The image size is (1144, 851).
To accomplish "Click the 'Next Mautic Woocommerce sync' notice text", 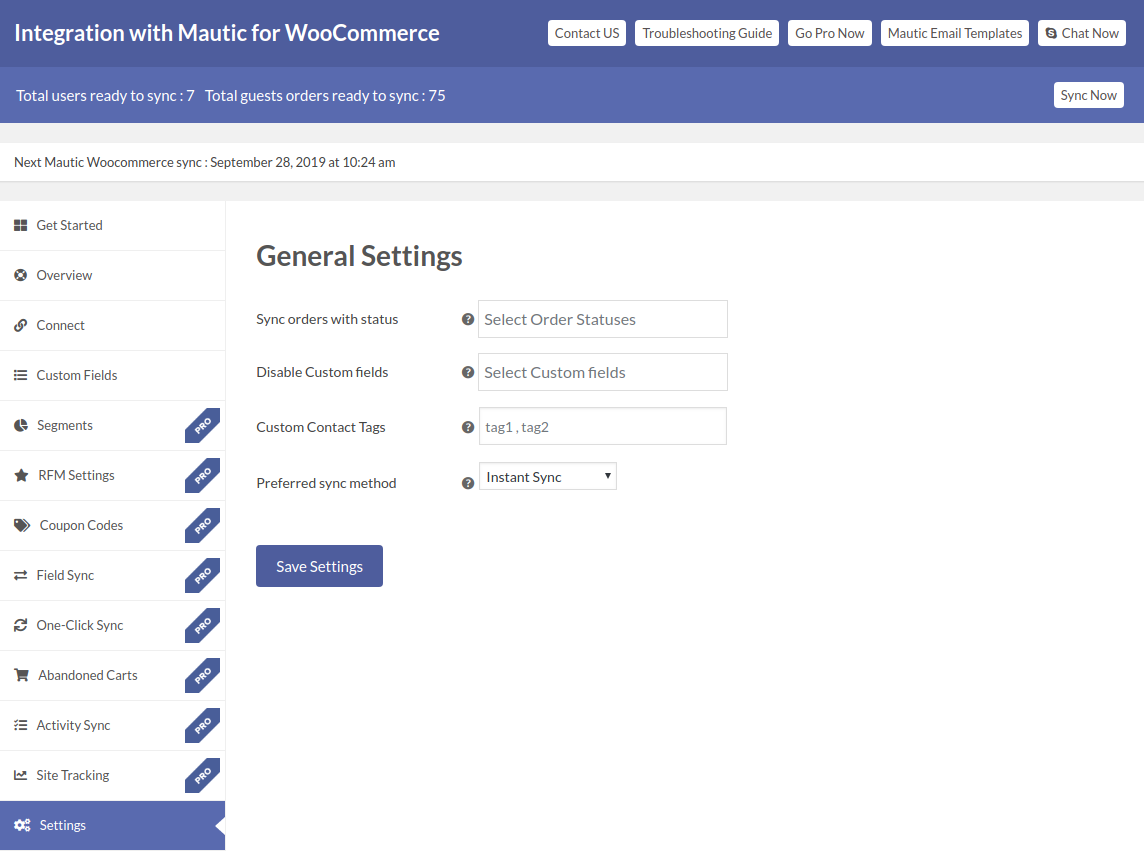I will [205, 162].
